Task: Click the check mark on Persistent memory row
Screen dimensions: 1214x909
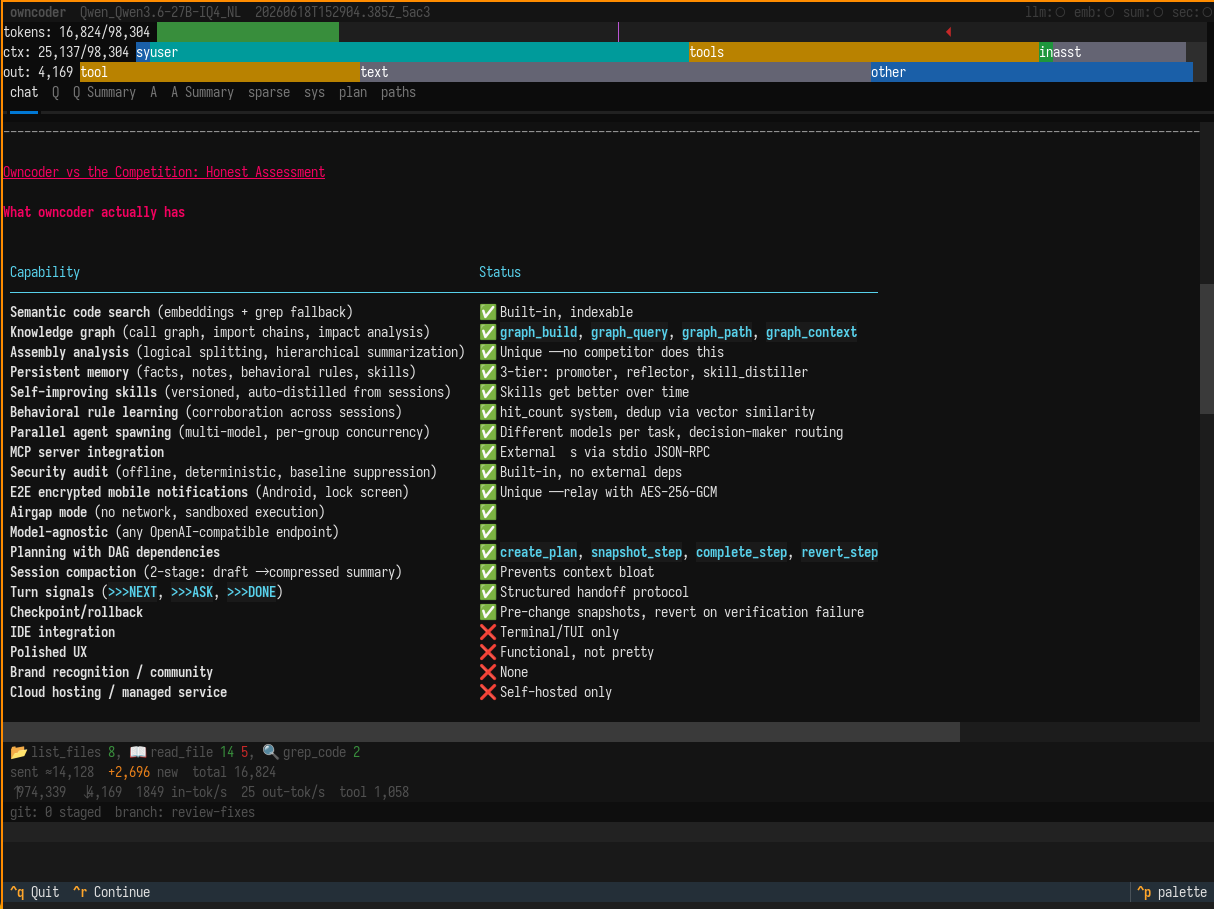Action: tap(488, 372)
